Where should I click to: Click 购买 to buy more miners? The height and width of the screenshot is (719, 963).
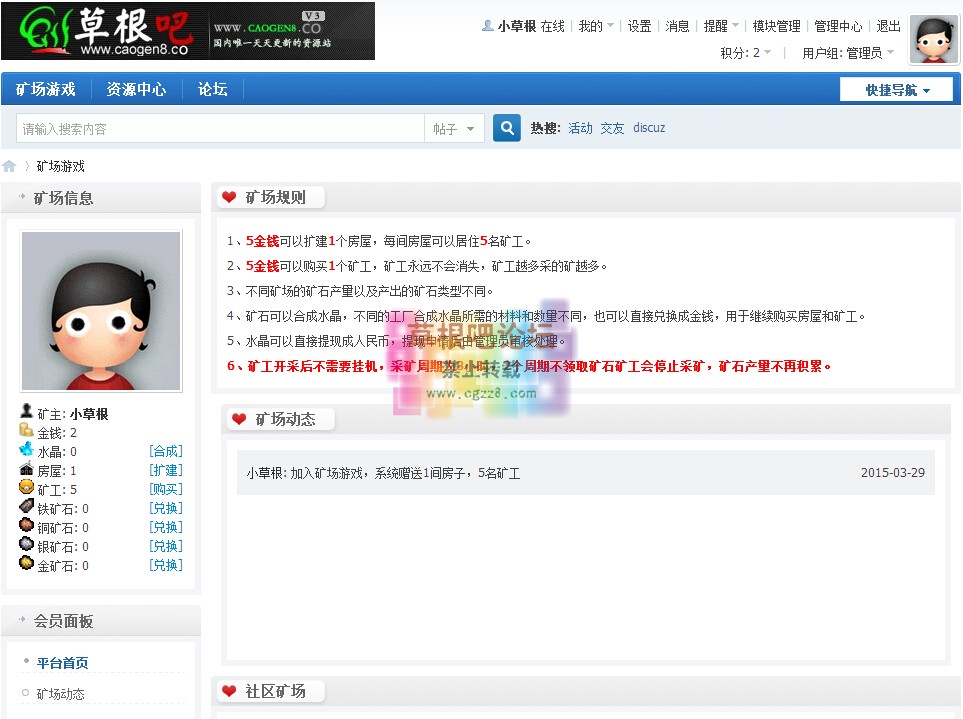[x=166, y=488]
